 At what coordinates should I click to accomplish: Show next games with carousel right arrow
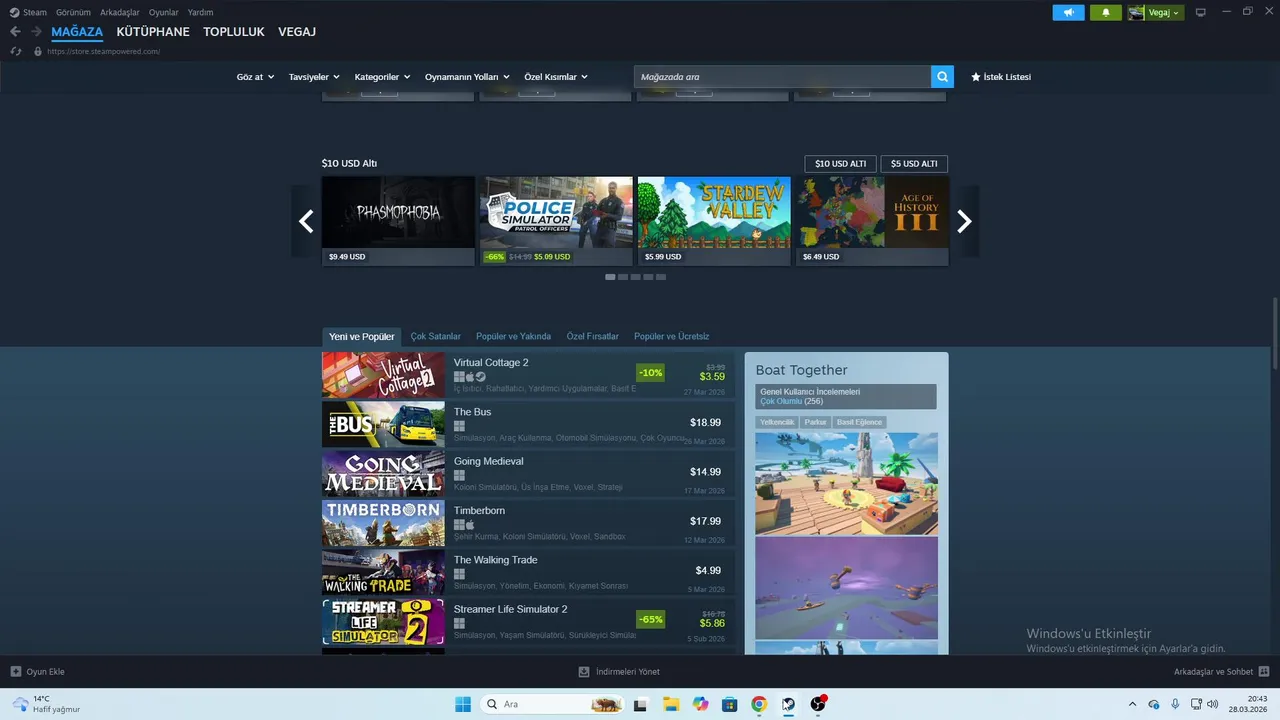tap(964, 221)
